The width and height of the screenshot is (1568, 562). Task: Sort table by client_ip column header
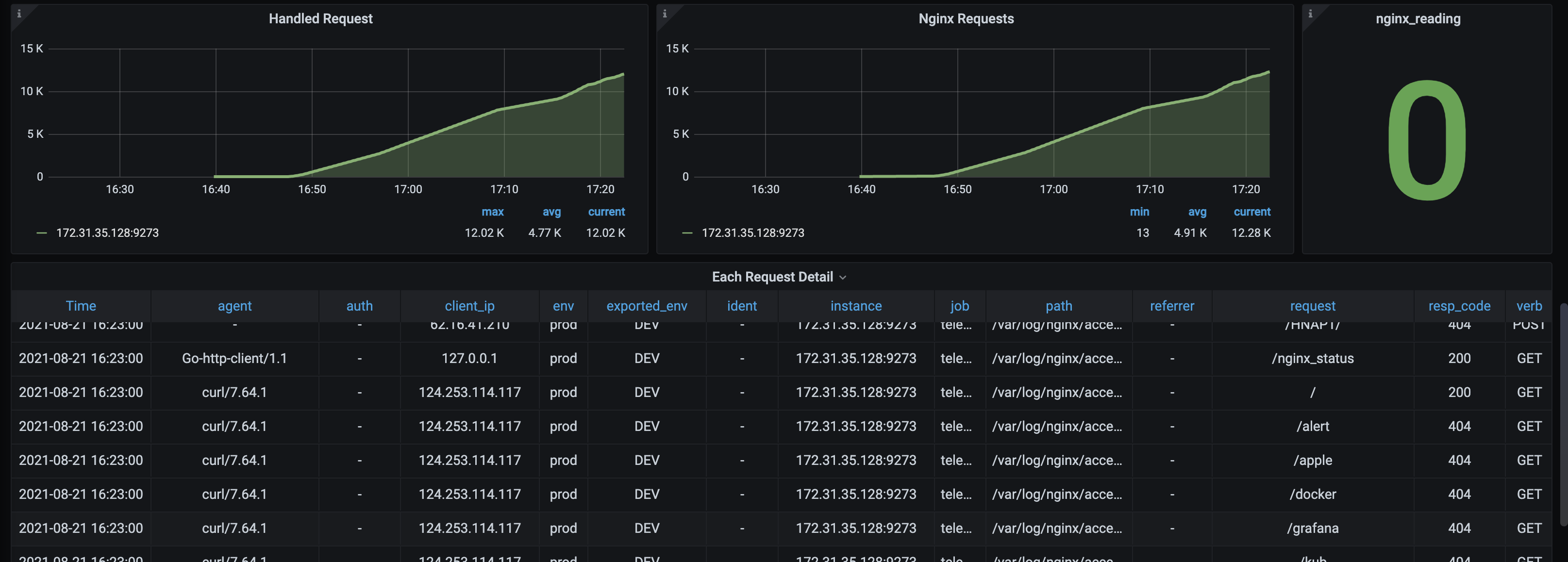(x=469, y=306)
